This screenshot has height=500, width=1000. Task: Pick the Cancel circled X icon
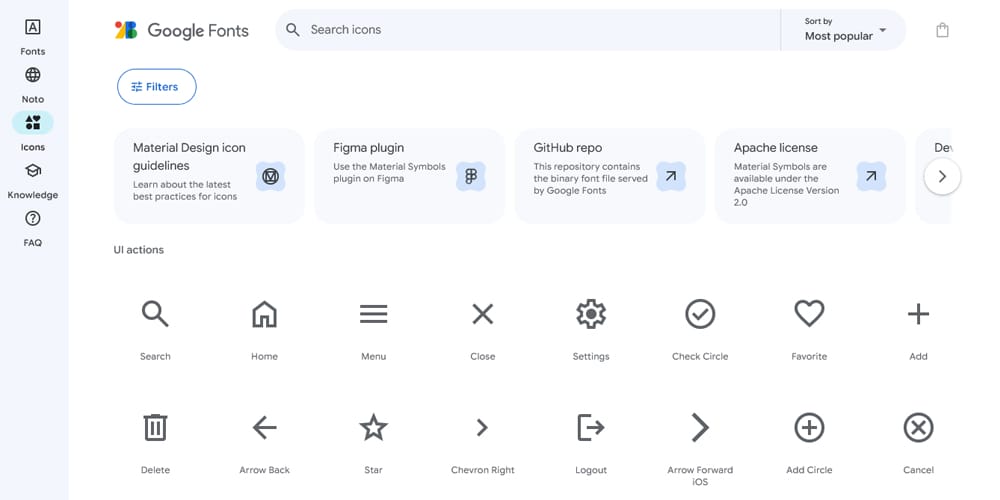[x=918, y=427]
